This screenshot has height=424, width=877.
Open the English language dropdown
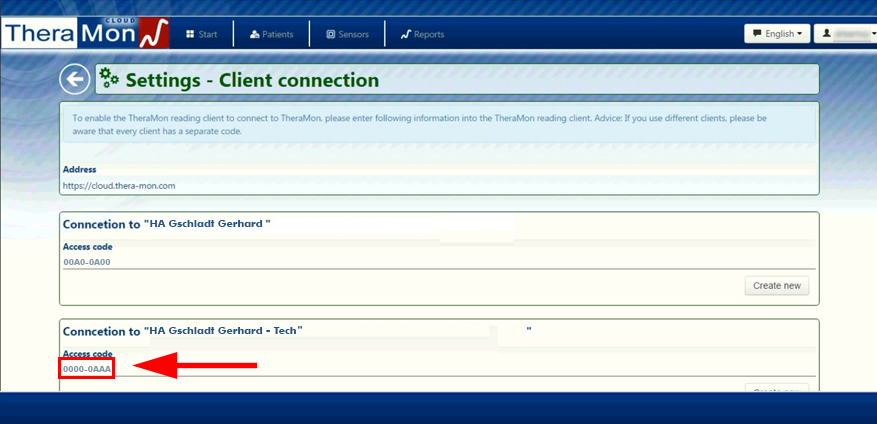pos(776,34)
